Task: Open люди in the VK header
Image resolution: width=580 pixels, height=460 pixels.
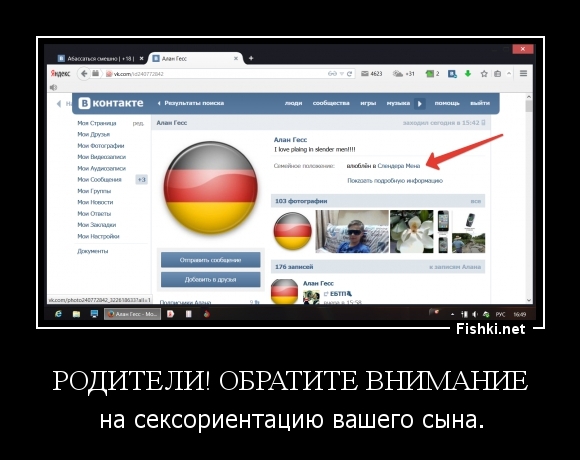Action: click(293, 103)
